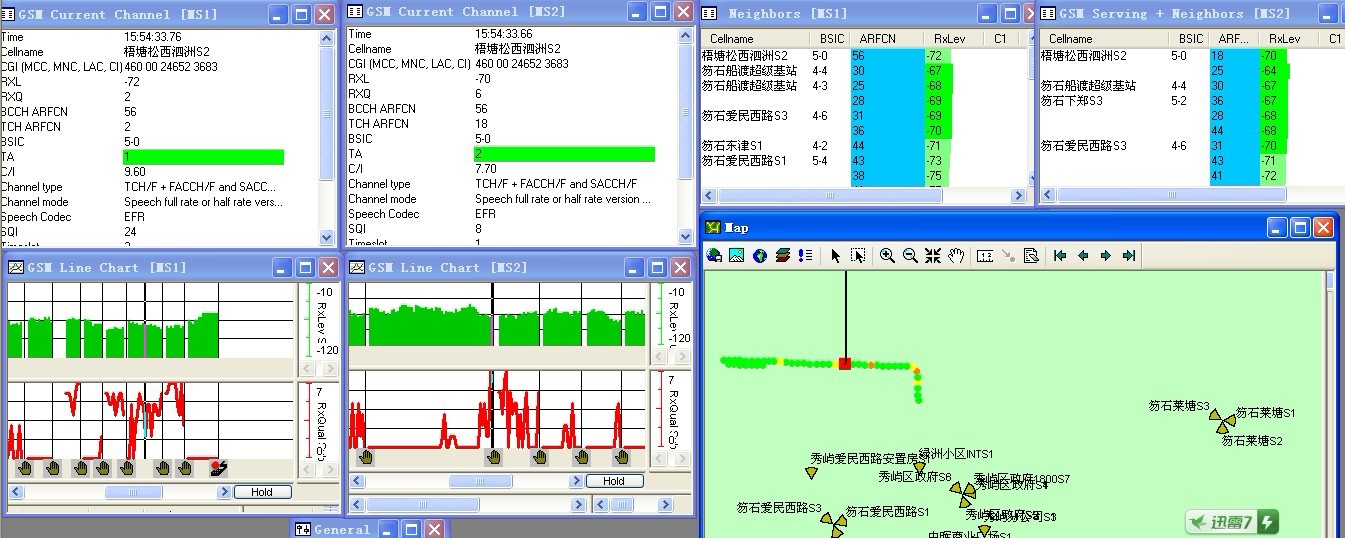Jump to last item arrow in Map toolbar
Screen dimensions: 1345x538
click(1129, 256)
